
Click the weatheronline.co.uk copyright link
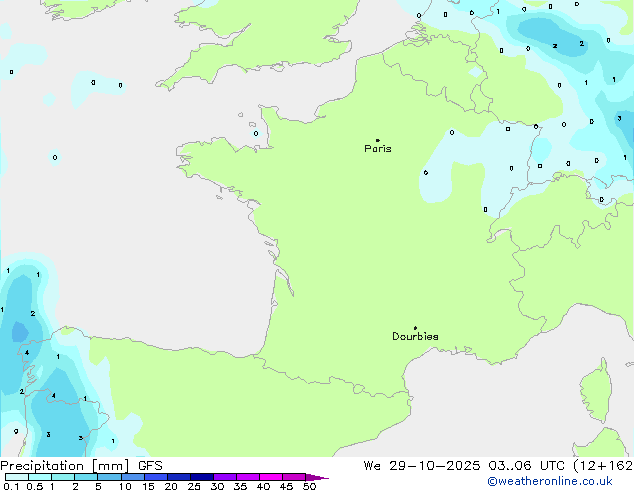coord(550,481)
